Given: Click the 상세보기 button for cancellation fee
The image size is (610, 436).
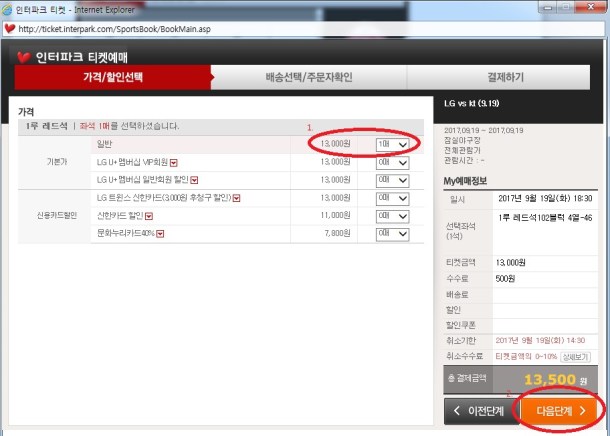Looking at the screenshot, I should (x=575, y=357).
